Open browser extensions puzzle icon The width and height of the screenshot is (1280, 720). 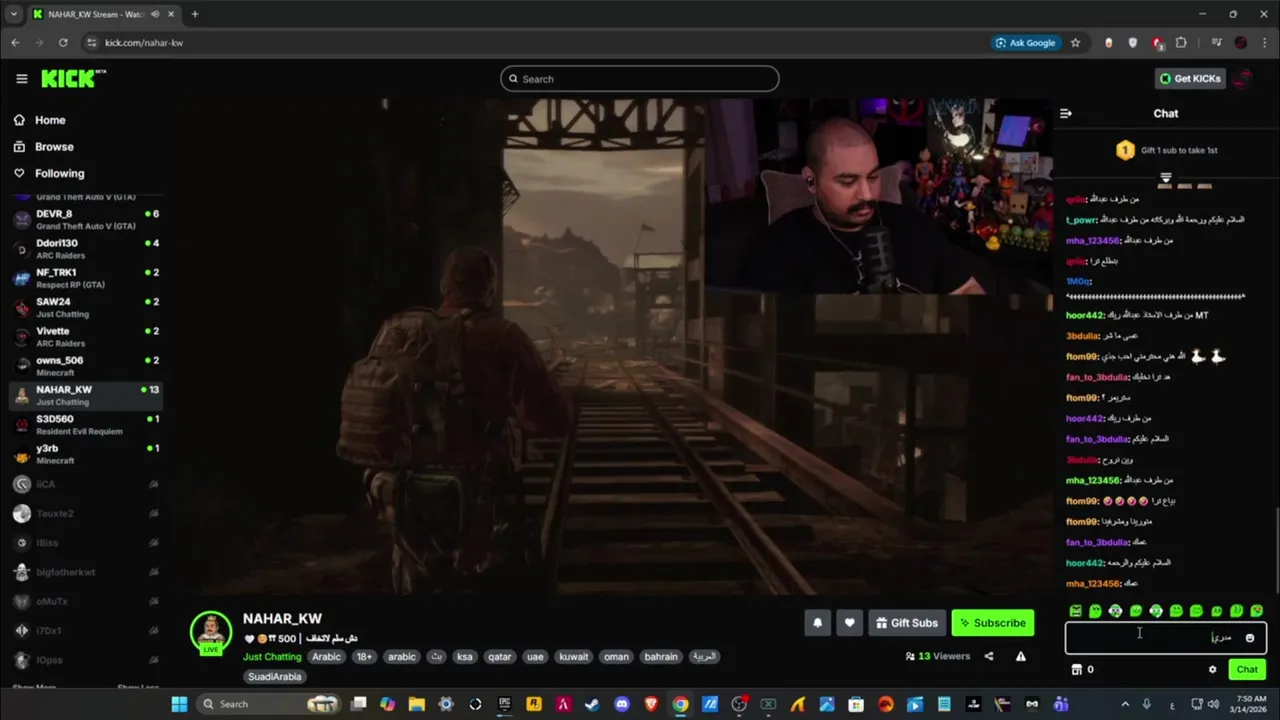pyautogui.click(x=1182, y=43)
